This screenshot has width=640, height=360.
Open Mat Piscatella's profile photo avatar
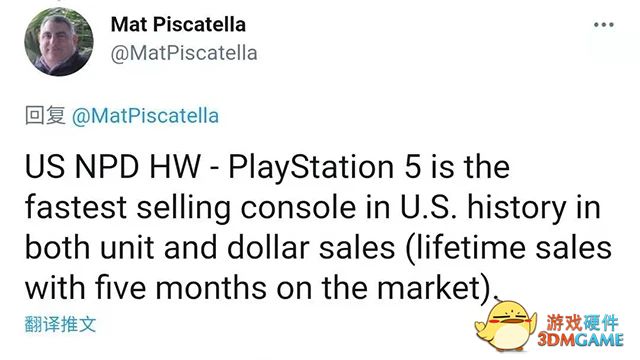click(x=59, y=42)
